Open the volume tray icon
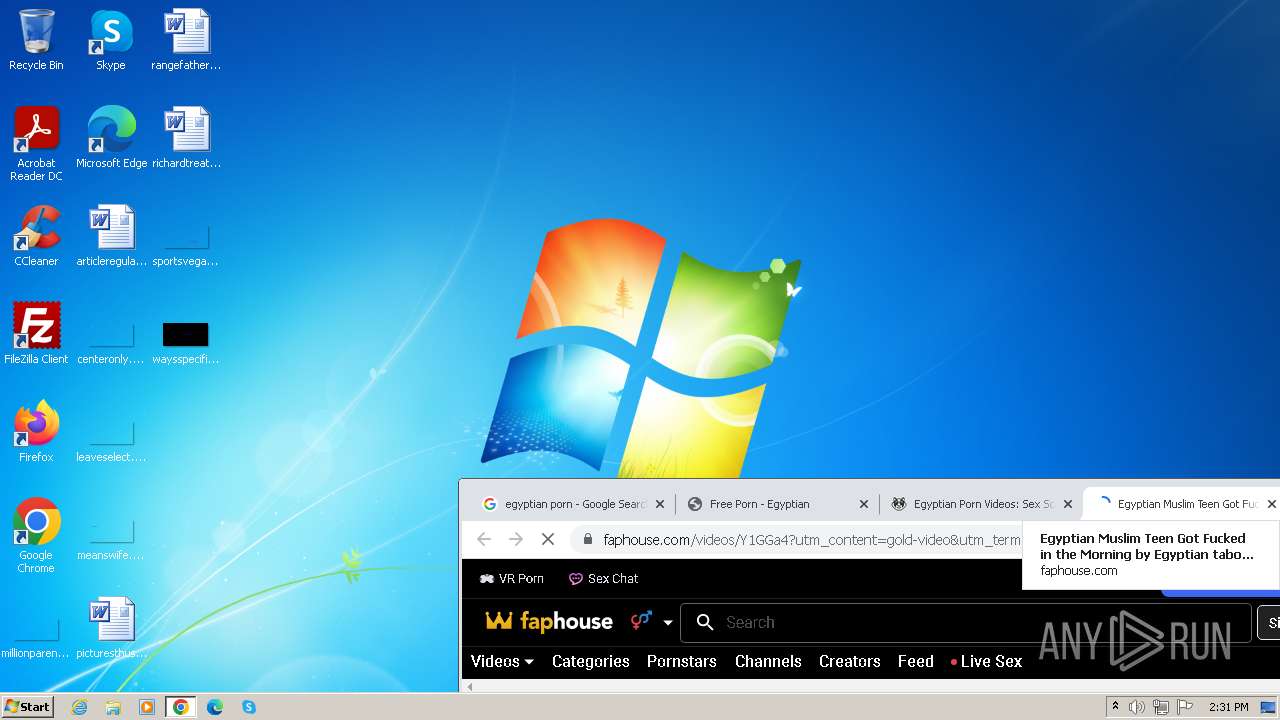The image size is (1280, 720). point(1137,707)
